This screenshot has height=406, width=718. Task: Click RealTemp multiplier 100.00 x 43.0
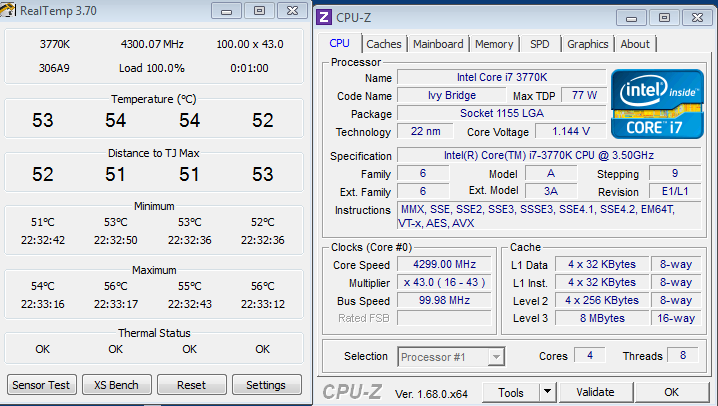(x=250, y=44)
